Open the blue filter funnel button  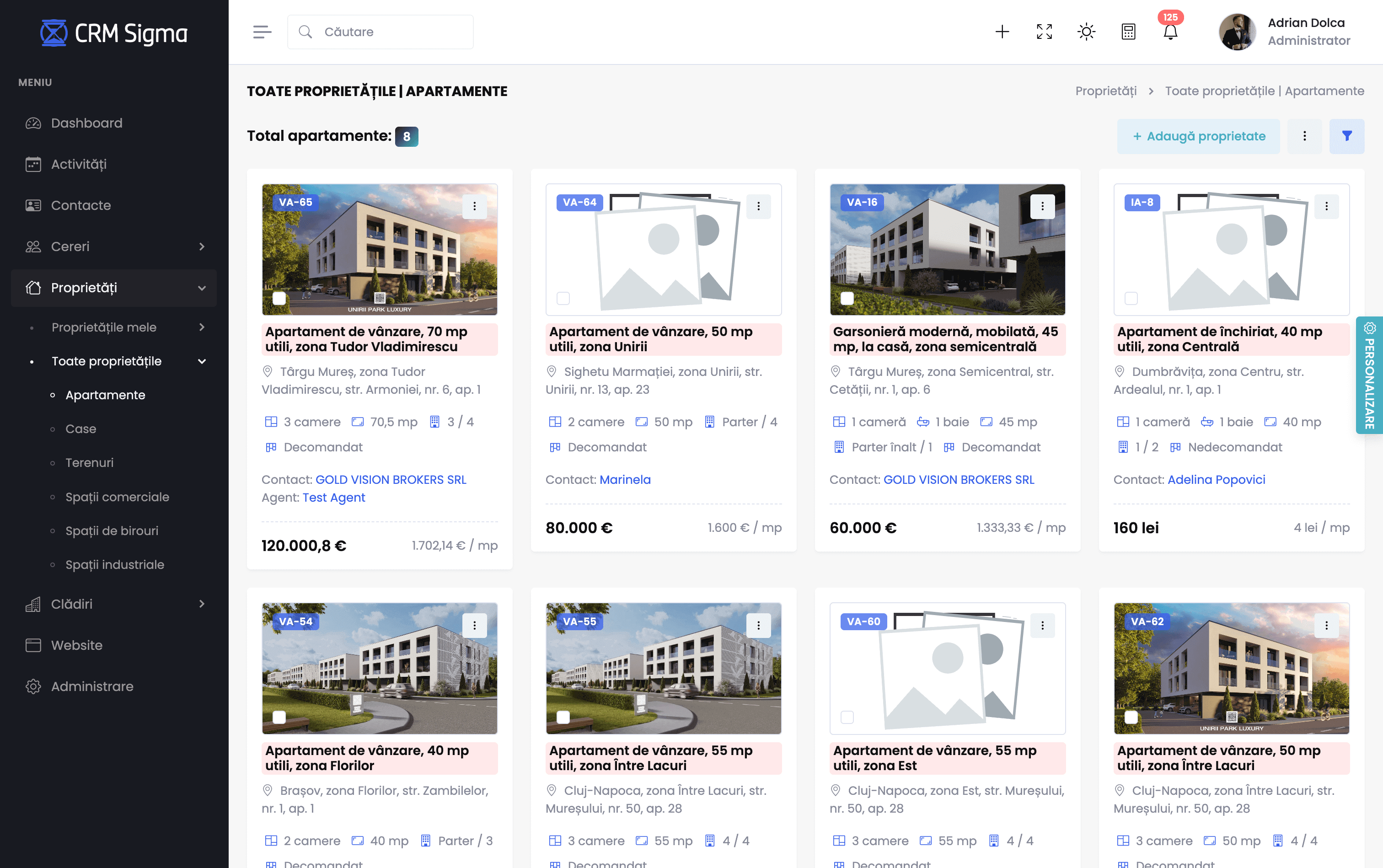pyautogui.click(x=1346, y=136)
